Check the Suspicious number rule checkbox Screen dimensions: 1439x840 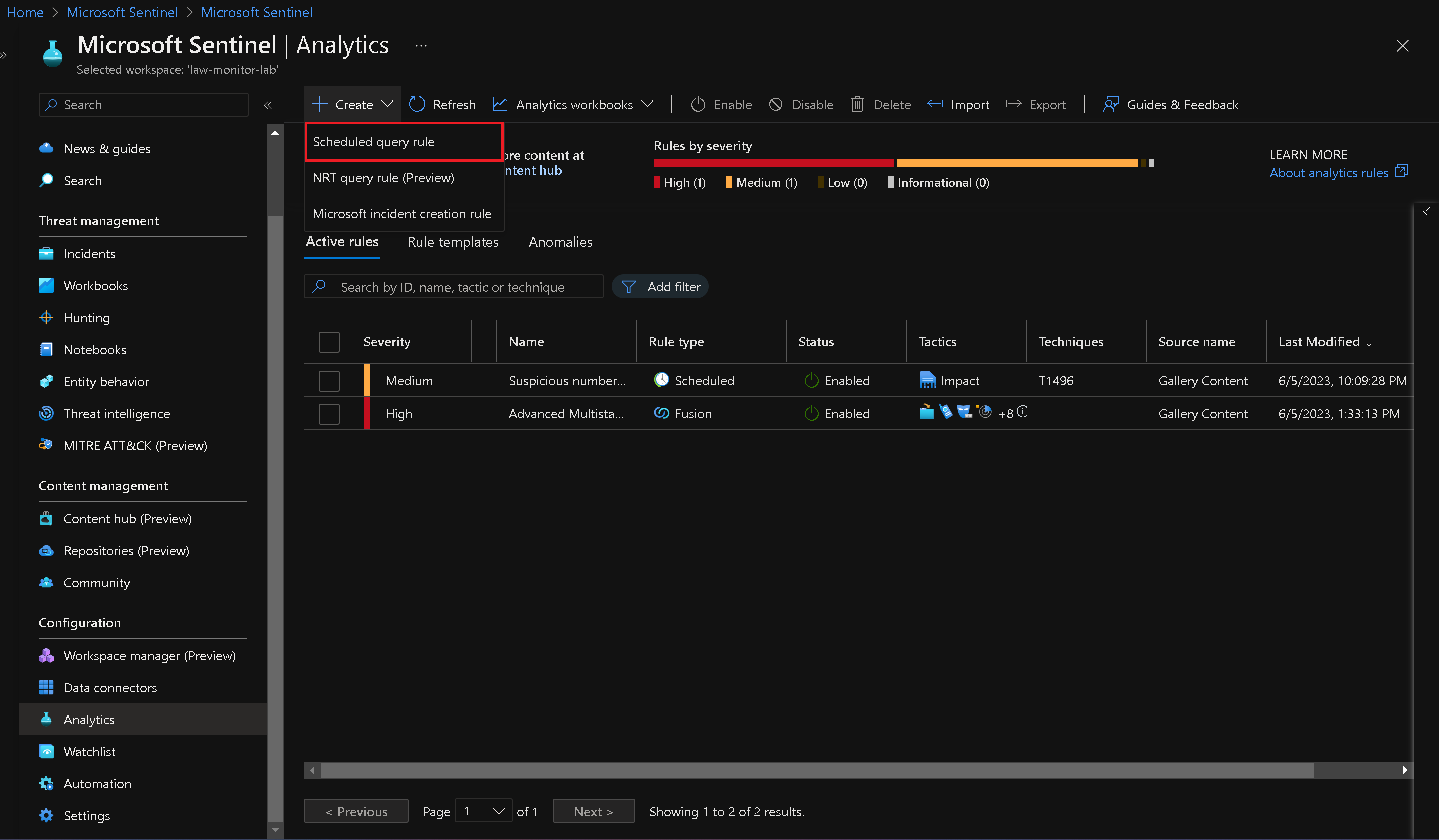pos(329,381)
